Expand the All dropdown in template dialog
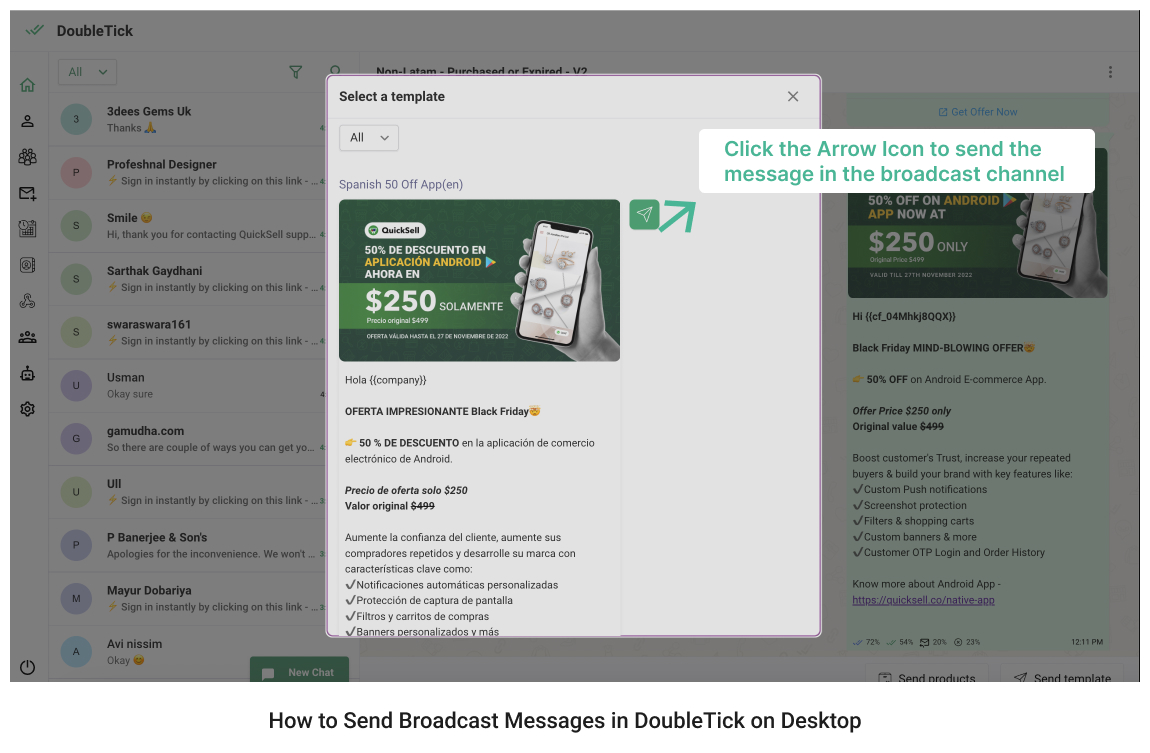This screenshot has width=1150, height=753. [369, 138]
